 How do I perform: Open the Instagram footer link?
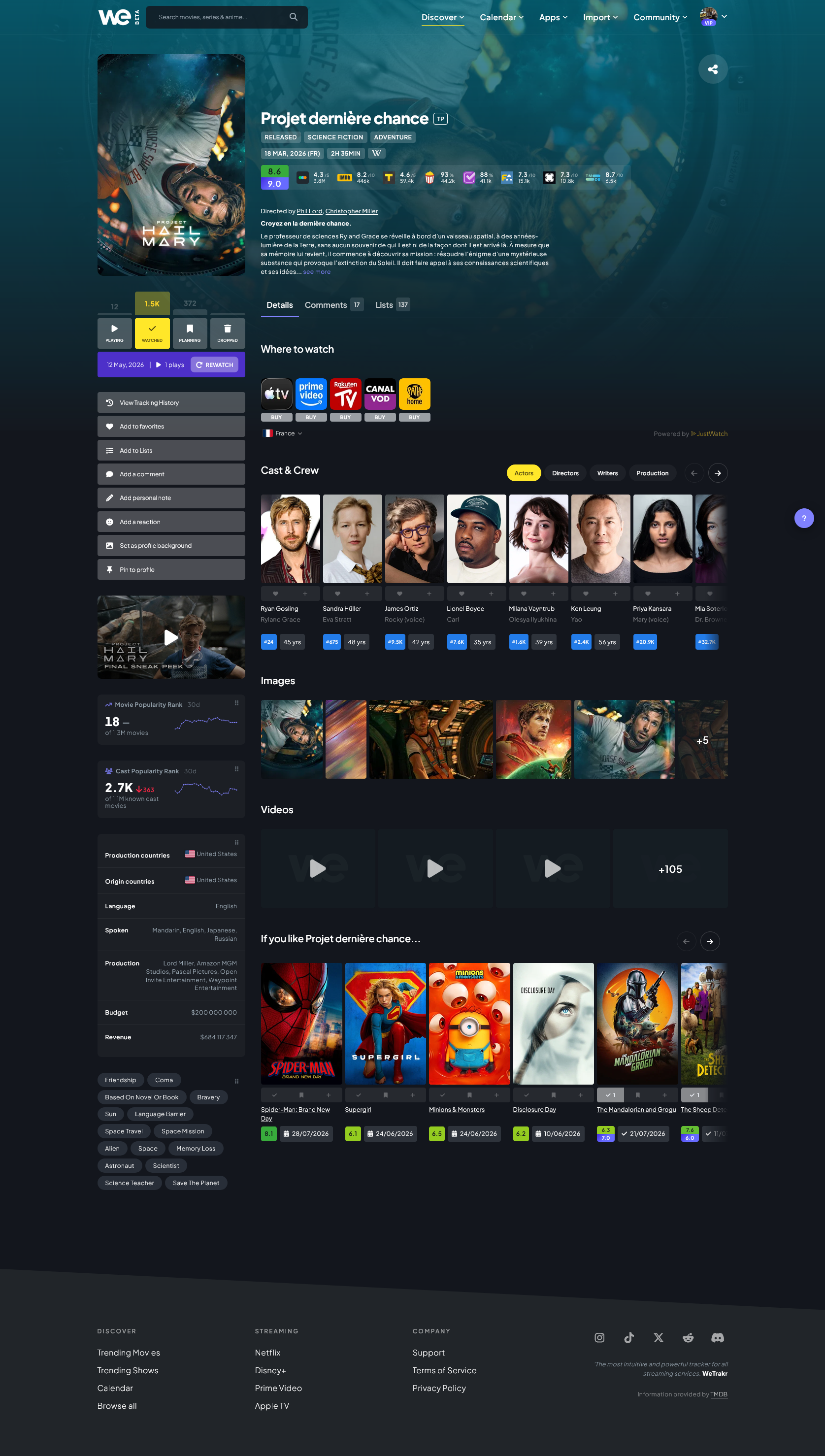[599, 1338]
